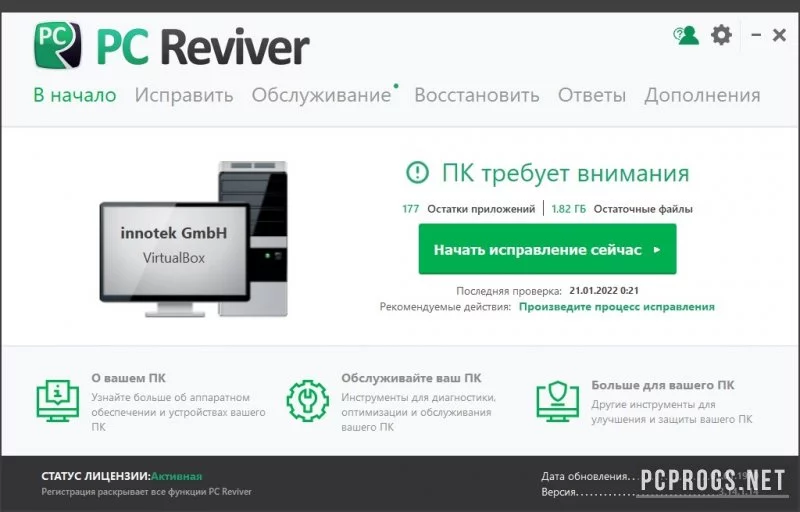This screenshot has height=512, width=800.
Task: Minimize the PC Reviver window
Action: click(x=756, y=35)
